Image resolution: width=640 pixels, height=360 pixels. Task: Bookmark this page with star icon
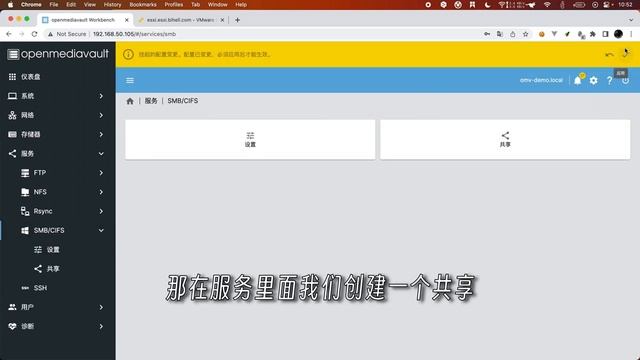point(526,34)
